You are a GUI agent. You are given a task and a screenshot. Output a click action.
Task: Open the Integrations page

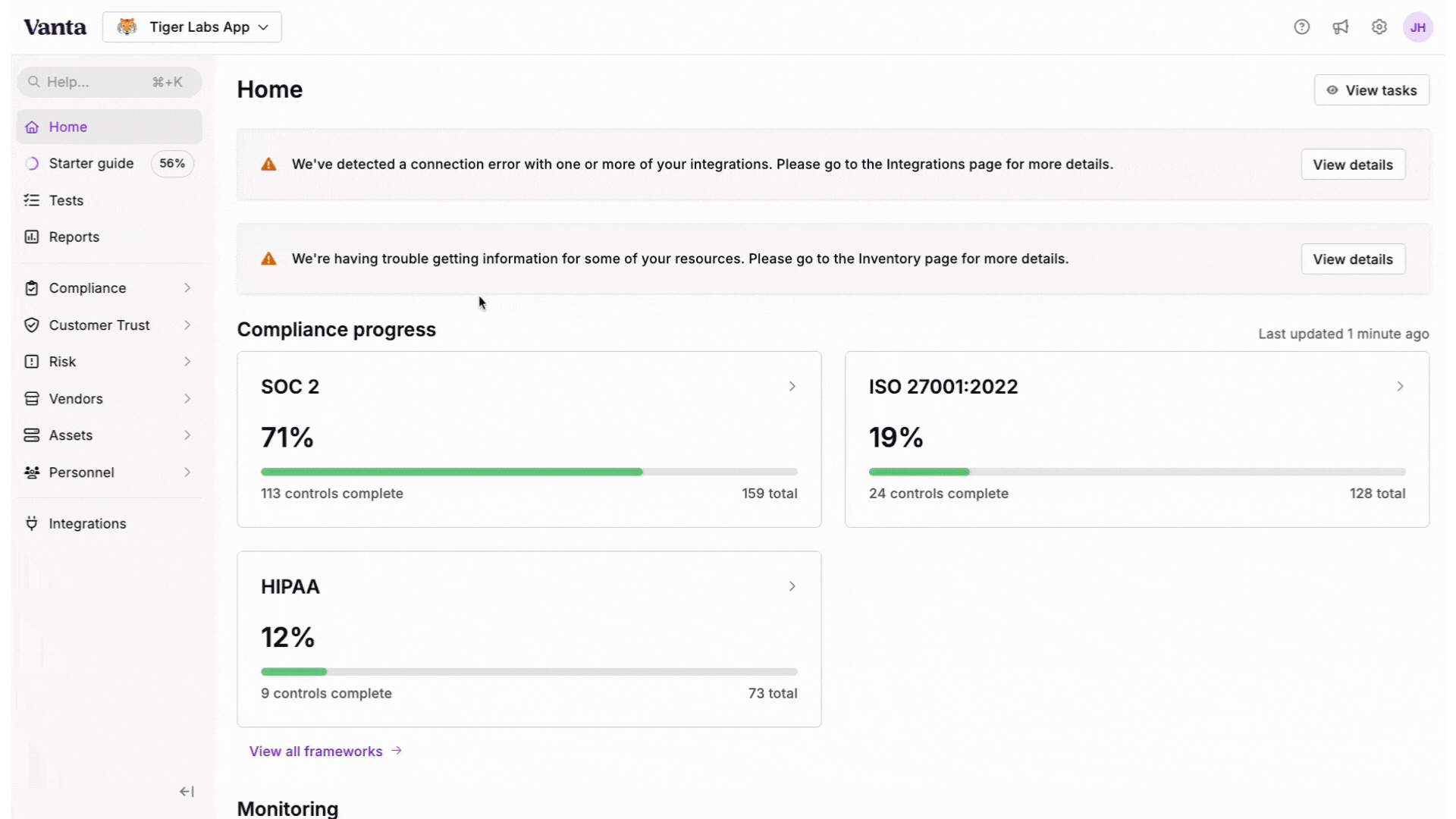(87, 524)
